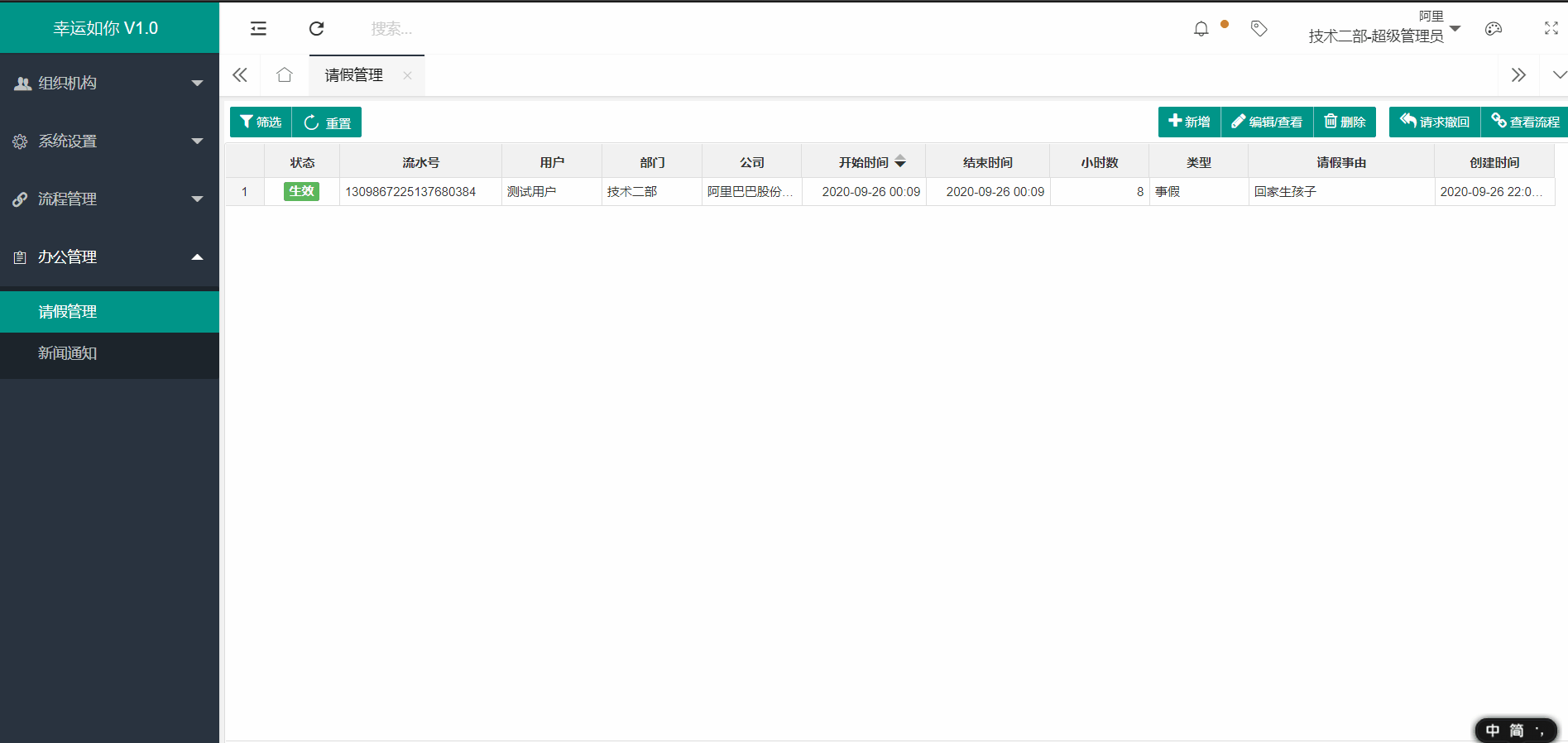Open the 技术二部-超级管理员 user dropdown
The width and height of the screenshot is (1568, 743).
(1384, 28)
